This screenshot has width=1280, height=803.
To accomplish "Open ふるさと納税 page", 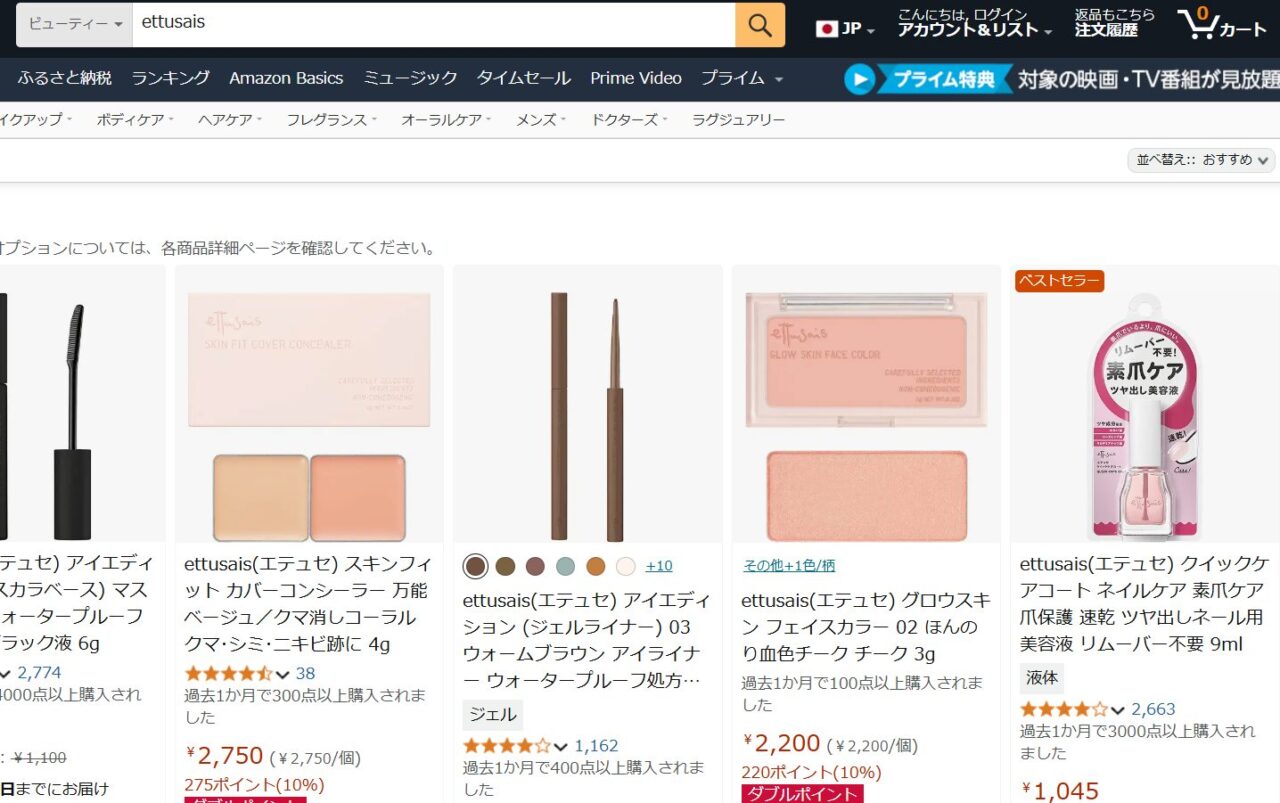I will (x=65, y=78).
